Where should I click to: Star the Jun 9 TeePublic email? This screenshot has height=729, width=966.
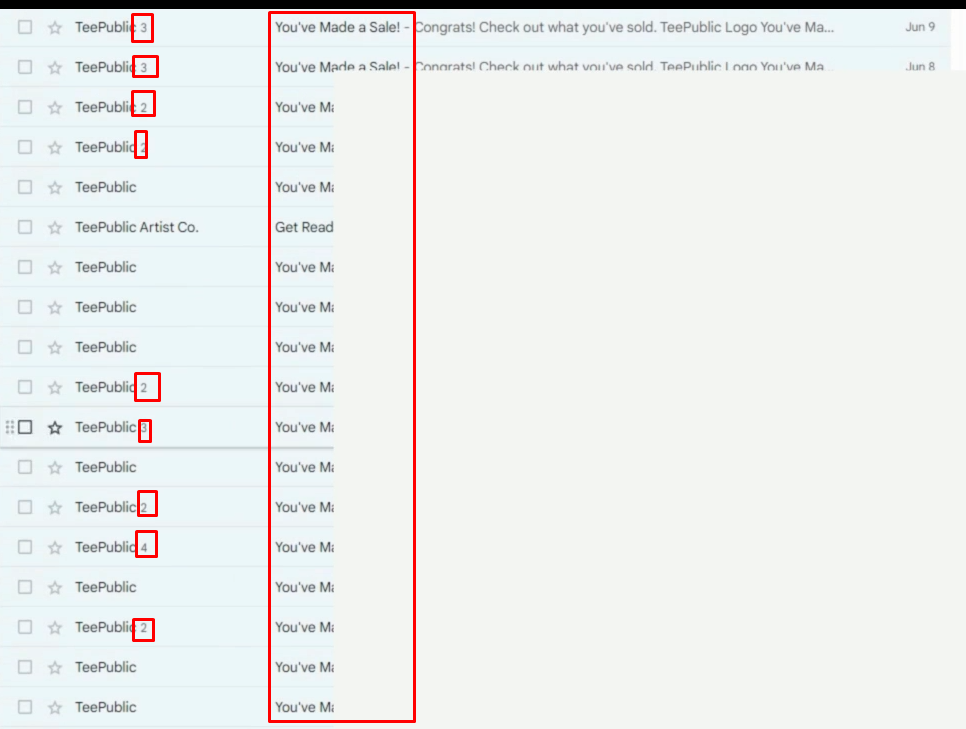tap(55, 27)
